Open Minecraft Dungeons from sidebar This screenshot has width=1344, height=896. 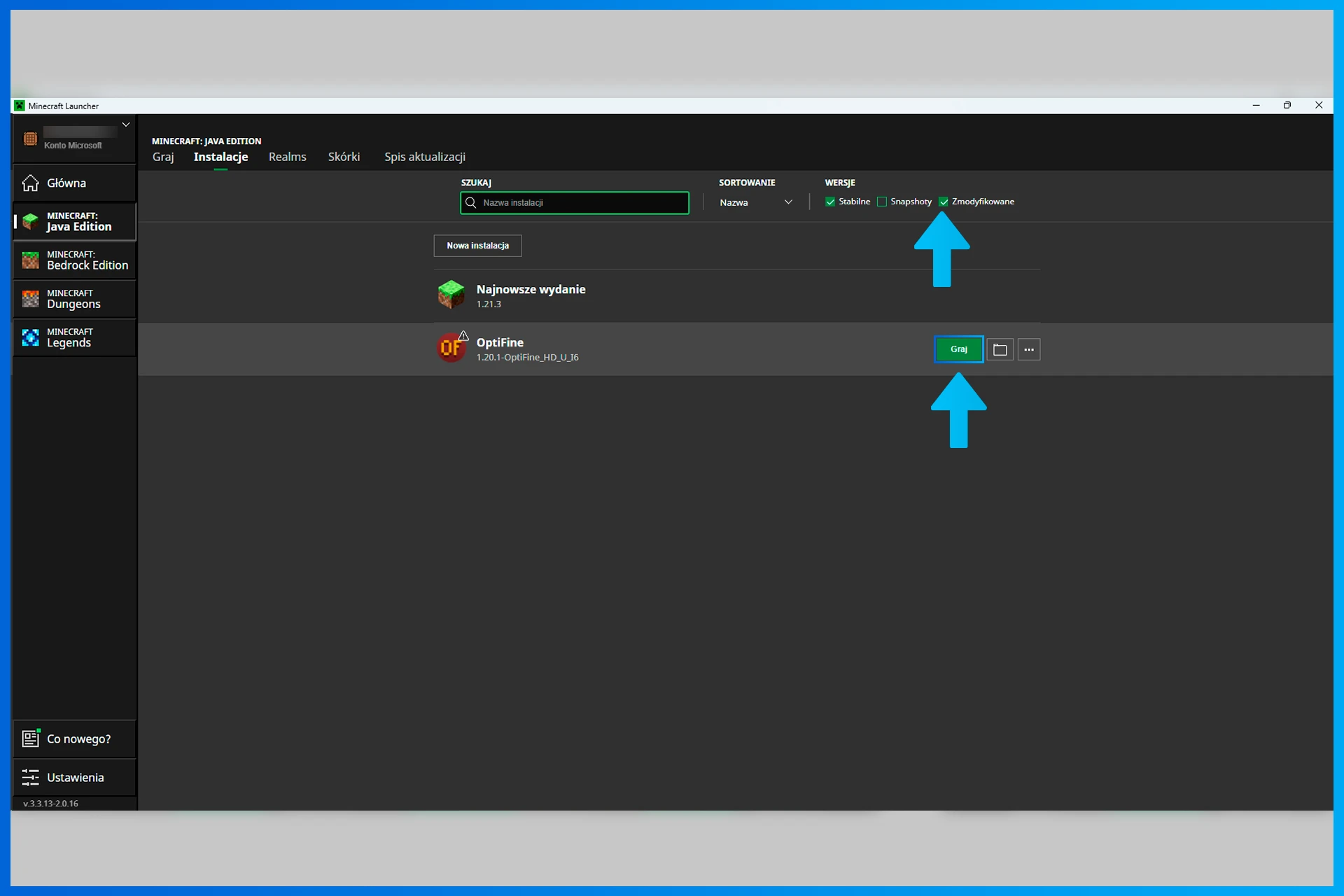(x=74, y=299)
